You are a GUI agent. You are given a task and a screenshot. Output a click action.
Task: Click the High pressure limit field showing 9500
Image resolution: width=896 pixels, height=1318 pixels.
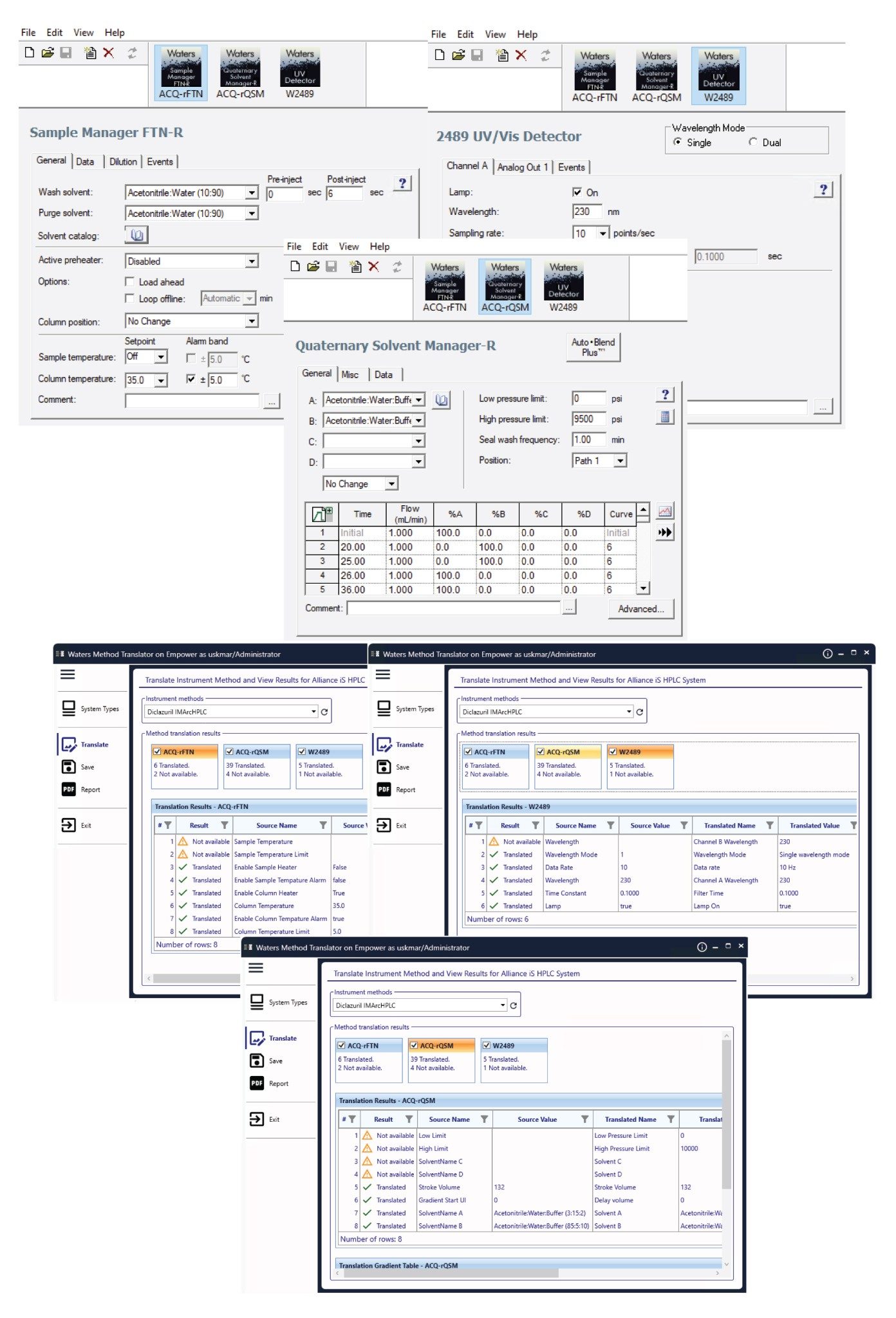click(x=588, y=419)
